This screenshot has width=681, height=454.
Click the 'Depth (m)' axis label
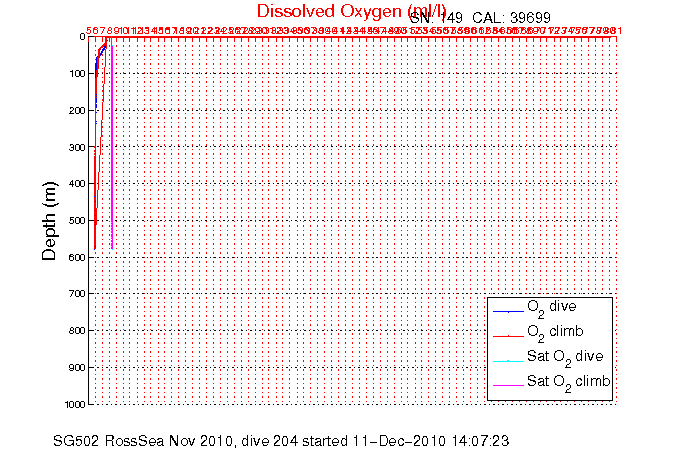[x=49, y=221]
